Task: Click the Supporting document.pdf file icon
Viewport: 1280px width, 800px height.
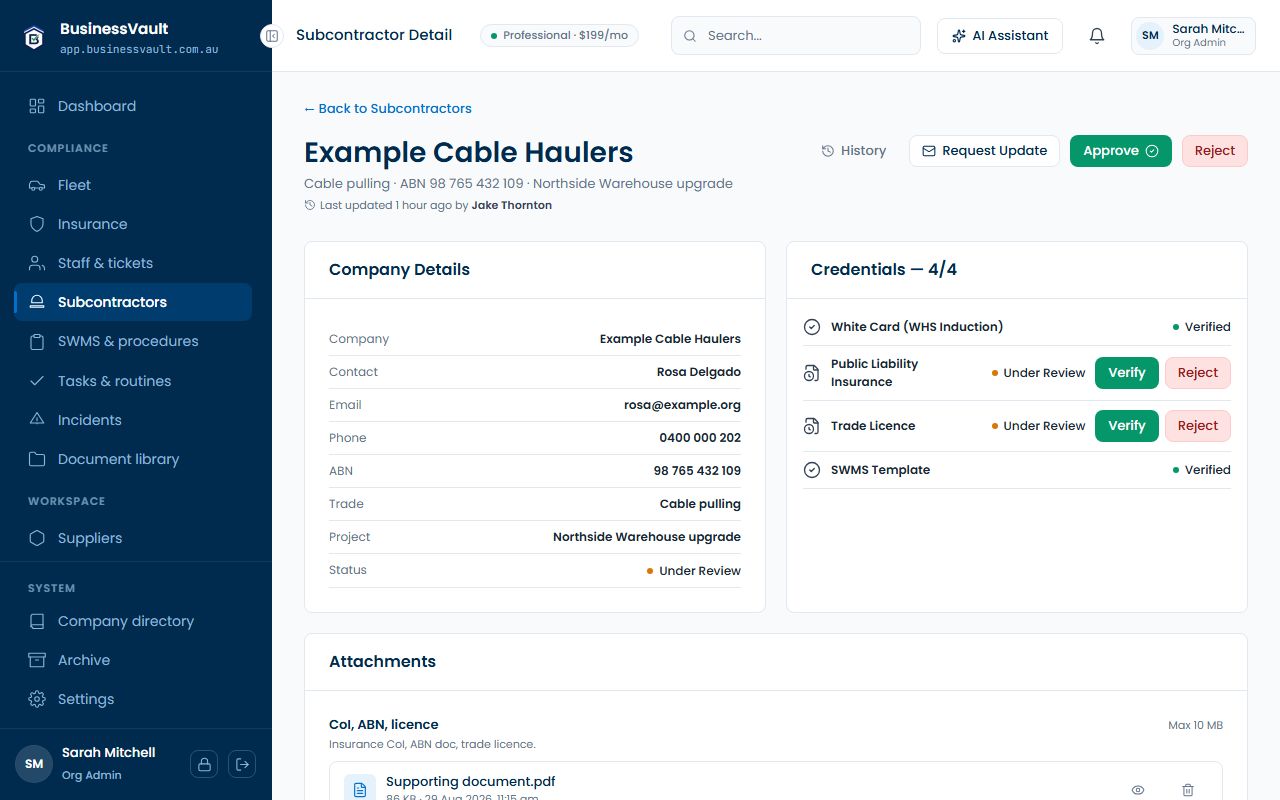Action: 360,789
